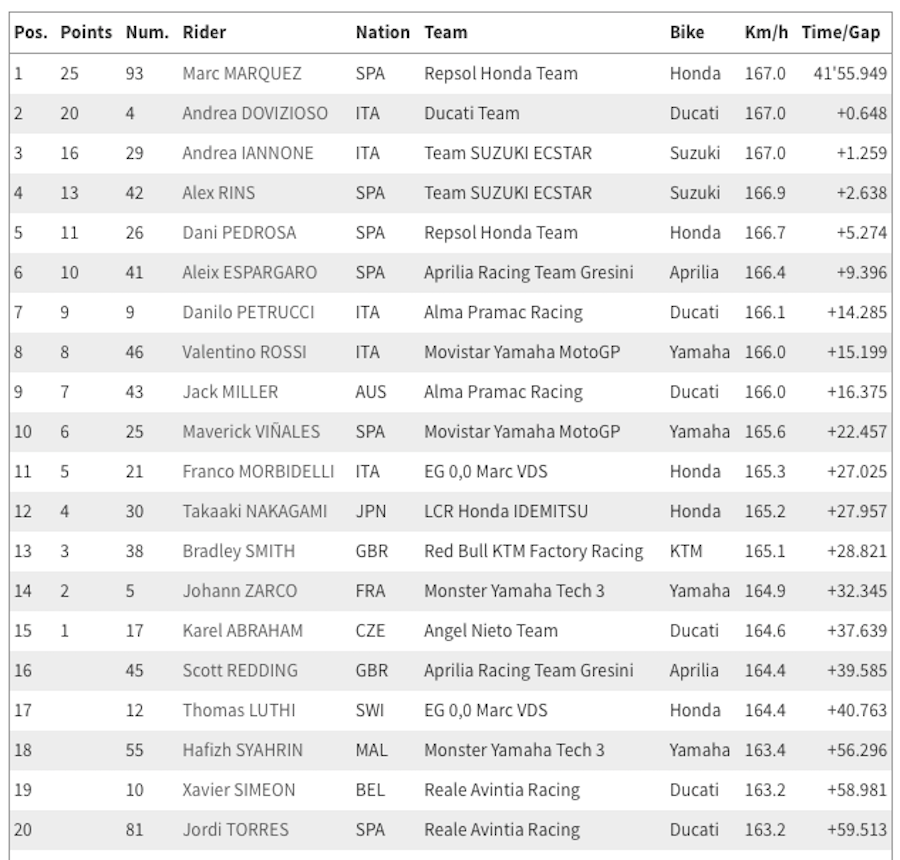The image size is (900, 860).
Task: Select rider Jordi TORRES
Action: (x=235, y=830)
